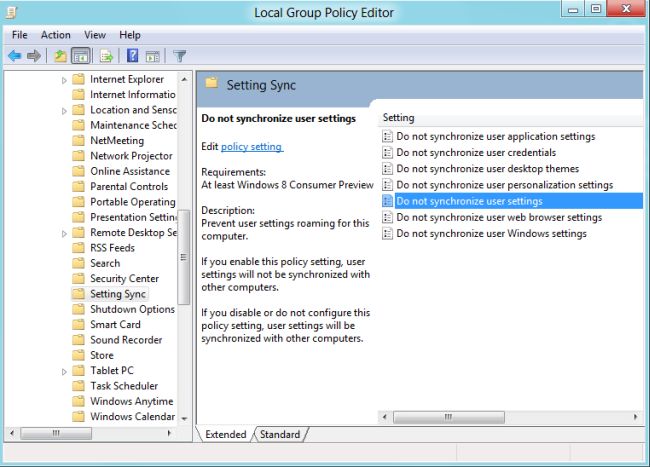Screen dimensions: 650x467
Task: Click the title bar application icon
Action: 11,12
